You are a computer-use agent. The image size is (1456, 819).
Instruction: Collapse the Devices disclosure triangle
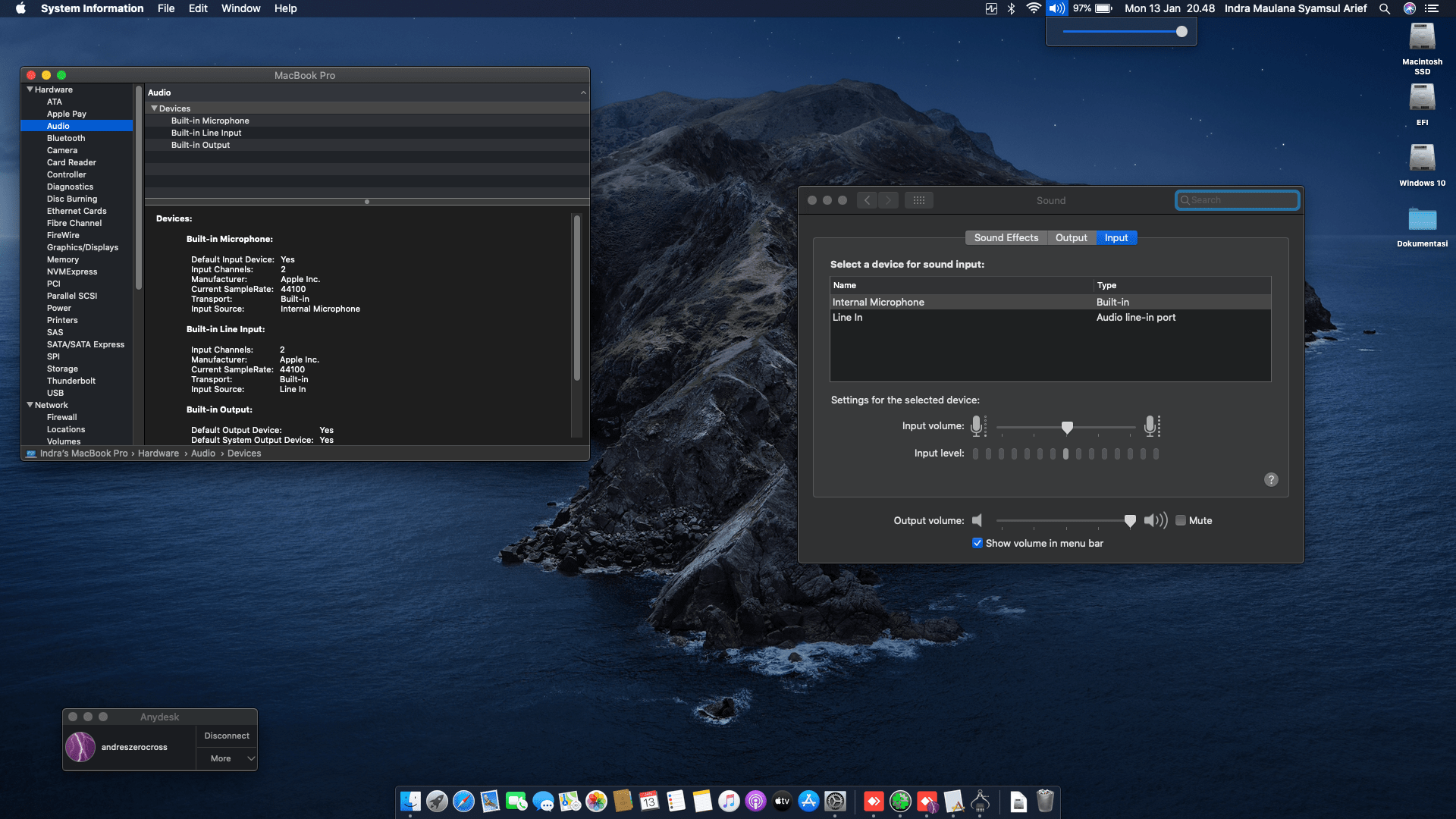[x=155, y=108]
